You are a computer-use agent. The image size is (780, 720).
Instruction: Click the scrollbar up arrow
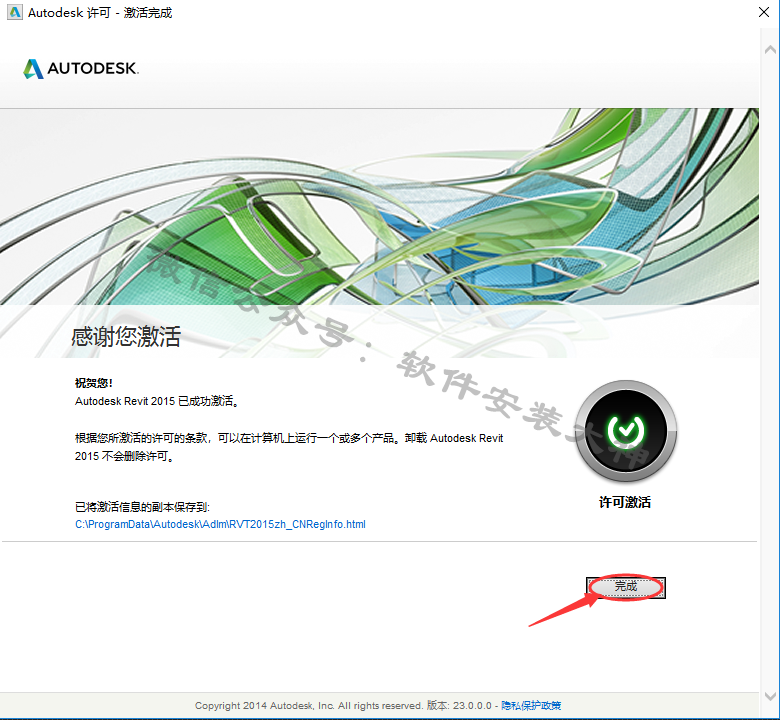click(770, 50)
